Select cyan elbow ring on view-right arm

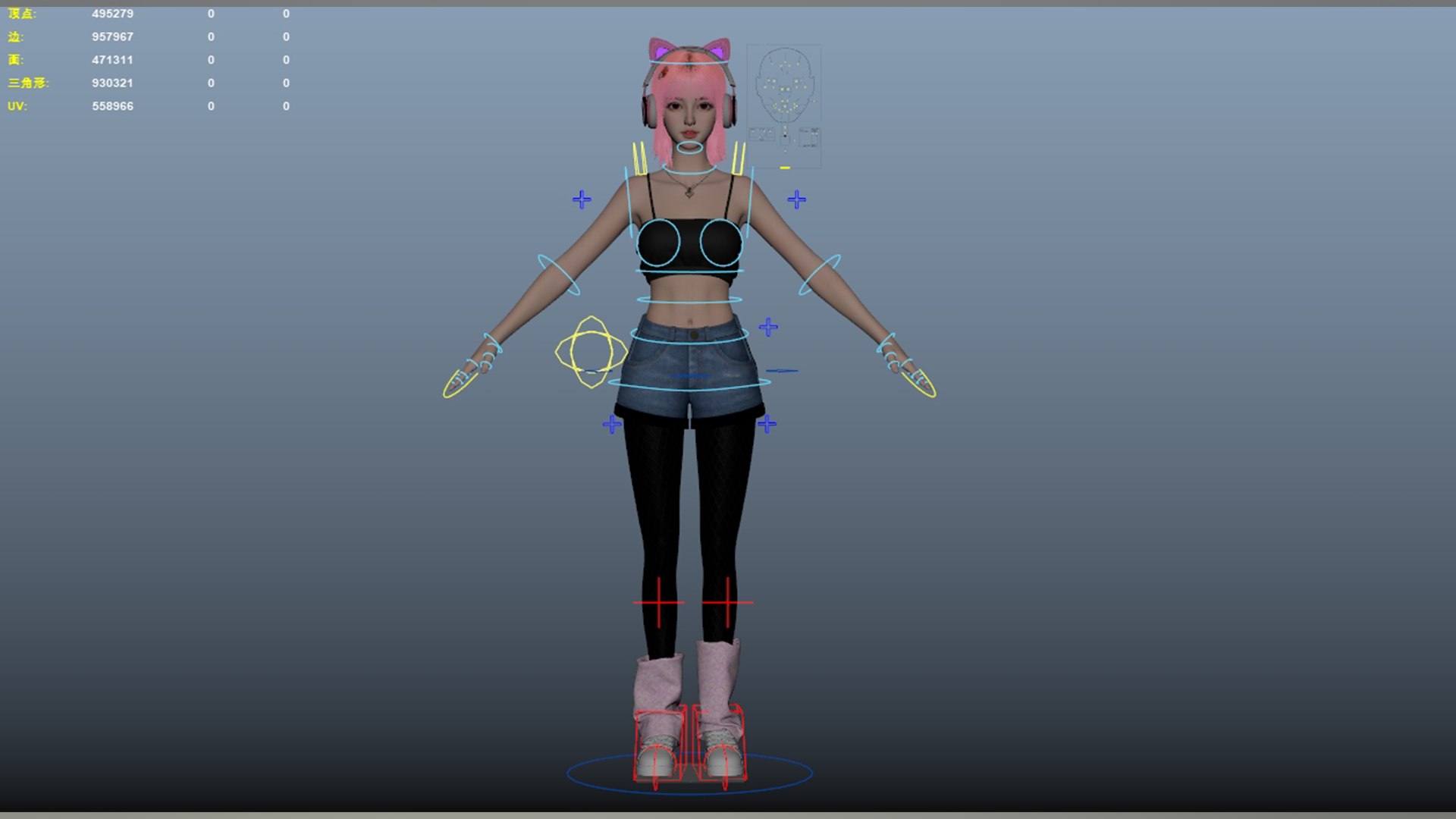click(820, 275)
